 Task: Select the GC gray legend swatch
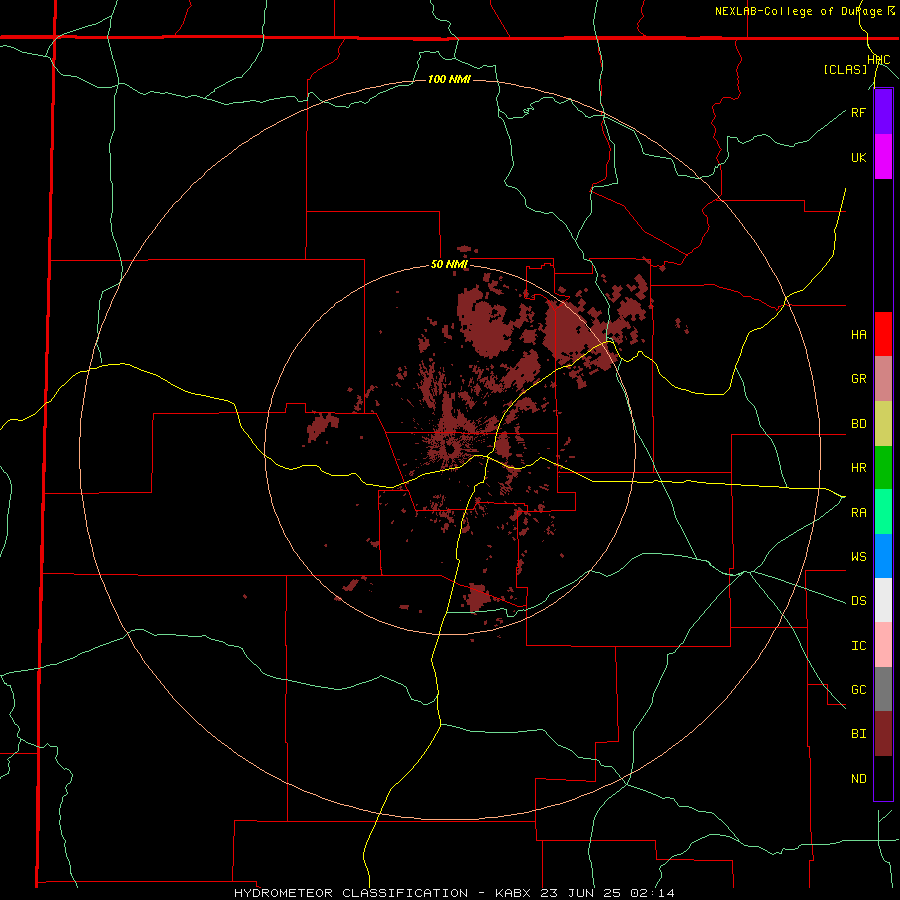[883, 689]
